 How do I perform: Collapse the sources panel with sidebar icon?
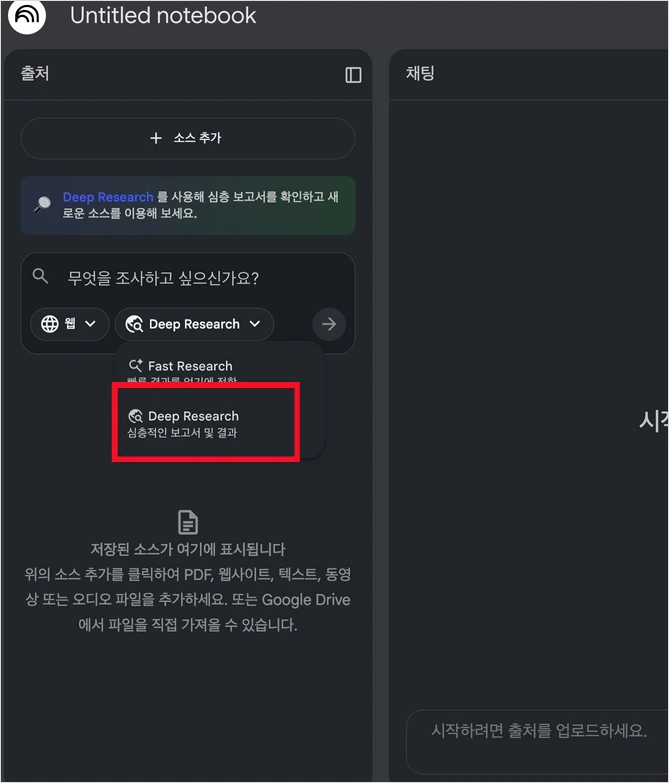(x=353, y=75)
